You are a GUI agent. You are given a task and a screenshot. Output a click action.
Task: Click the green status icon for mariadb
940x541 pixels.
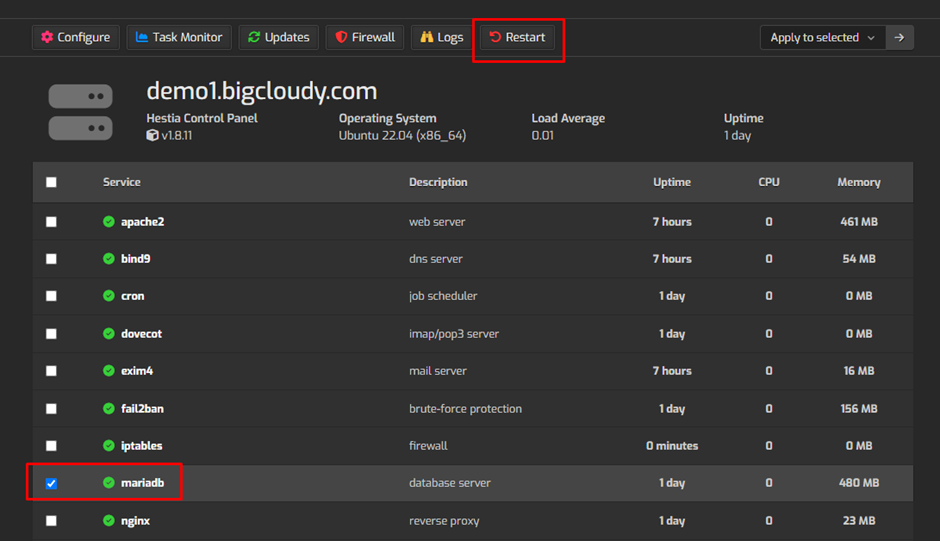click(109, 482)
